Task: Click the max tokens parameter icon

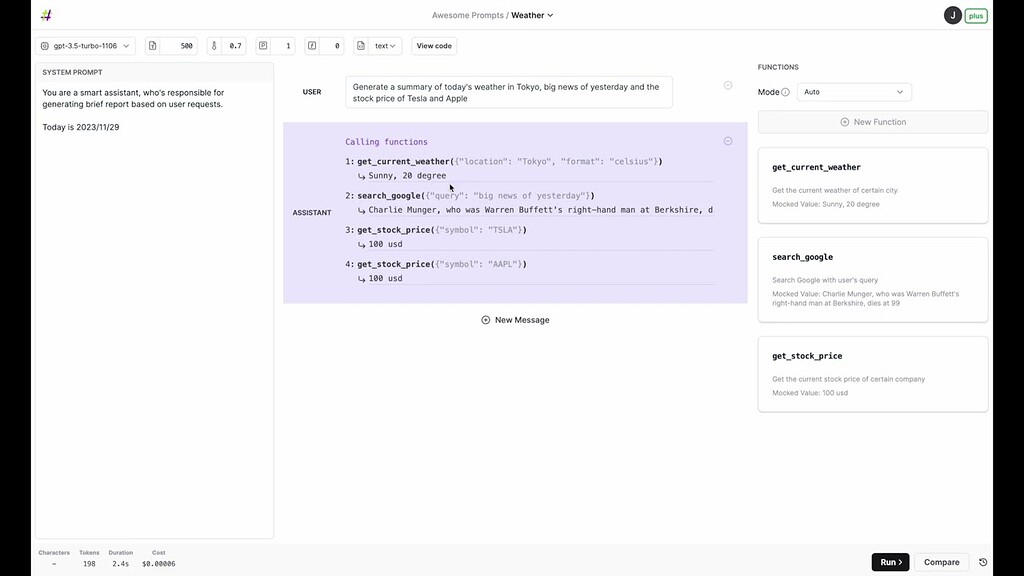Action: click(152, 45)
